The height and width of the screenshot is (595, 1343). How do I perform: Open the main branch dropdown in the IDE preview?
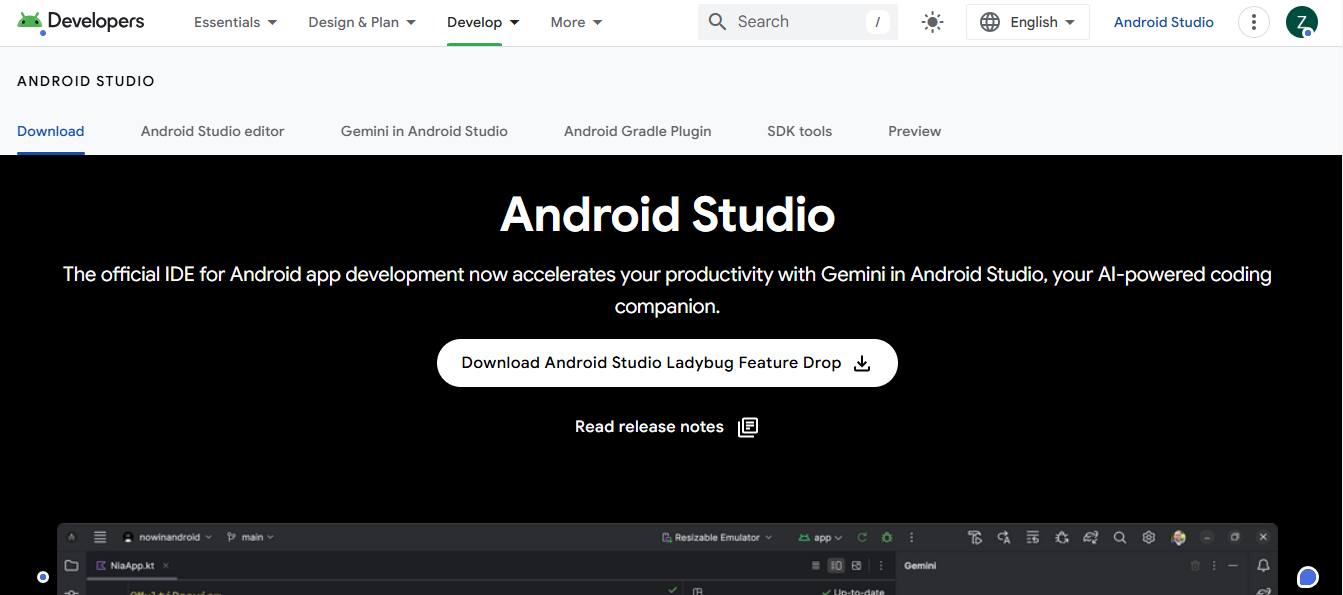pos(250,537)
